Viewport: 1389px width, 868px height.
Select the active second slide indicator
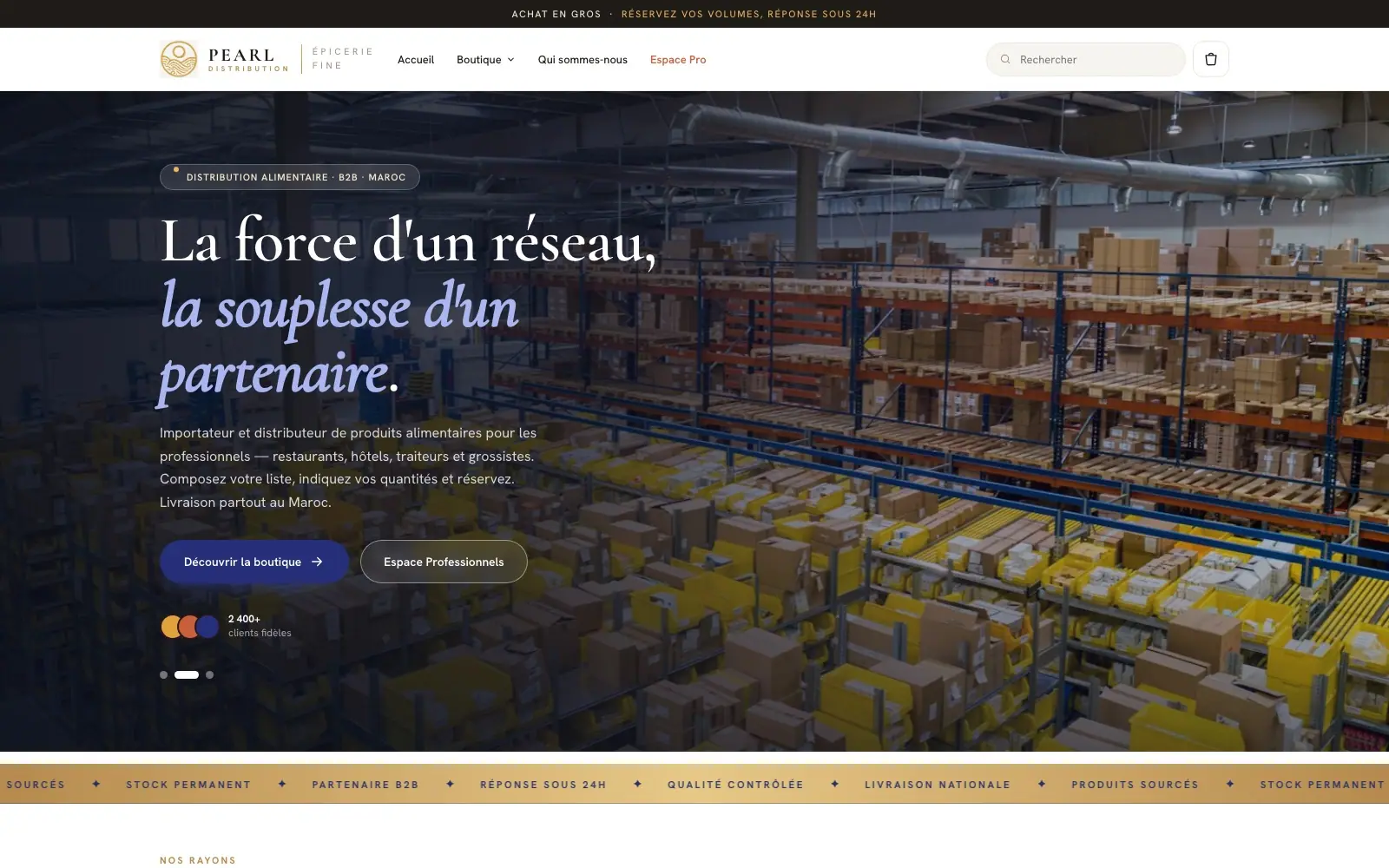click(x=187, y=674)
